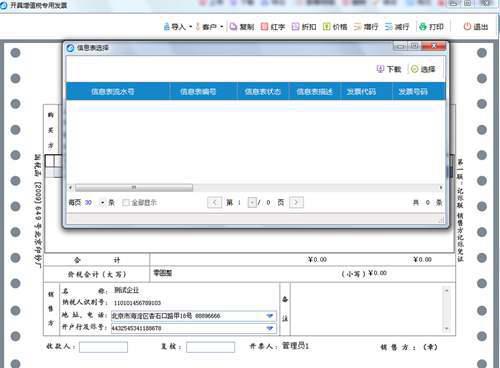The width and height of the screenshot is (500, 368).
Task: Maximize the 信息表选择 dialog
Action: tap(414, 46)
